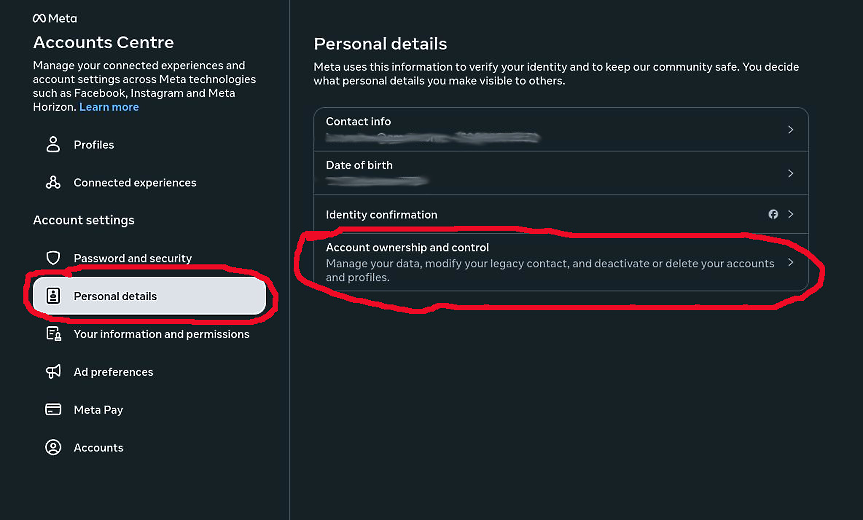
Task: Click the Meta Pay card icon
Action: pos(53,409)
